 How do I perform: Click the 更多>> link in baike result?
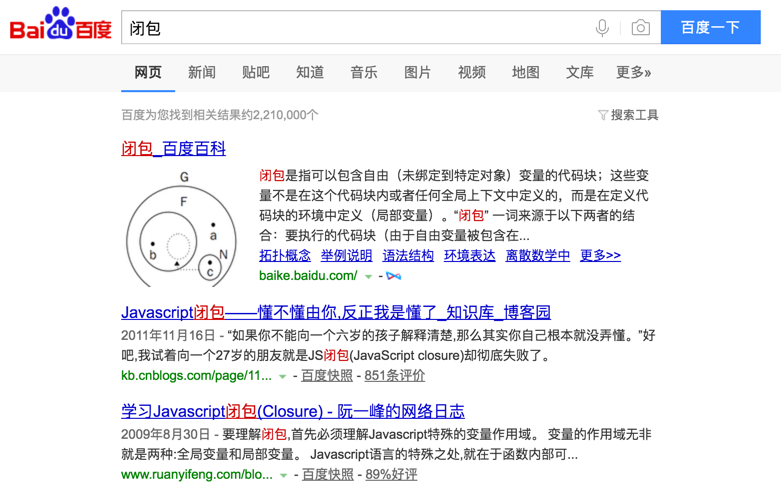(x=600, y=255)
